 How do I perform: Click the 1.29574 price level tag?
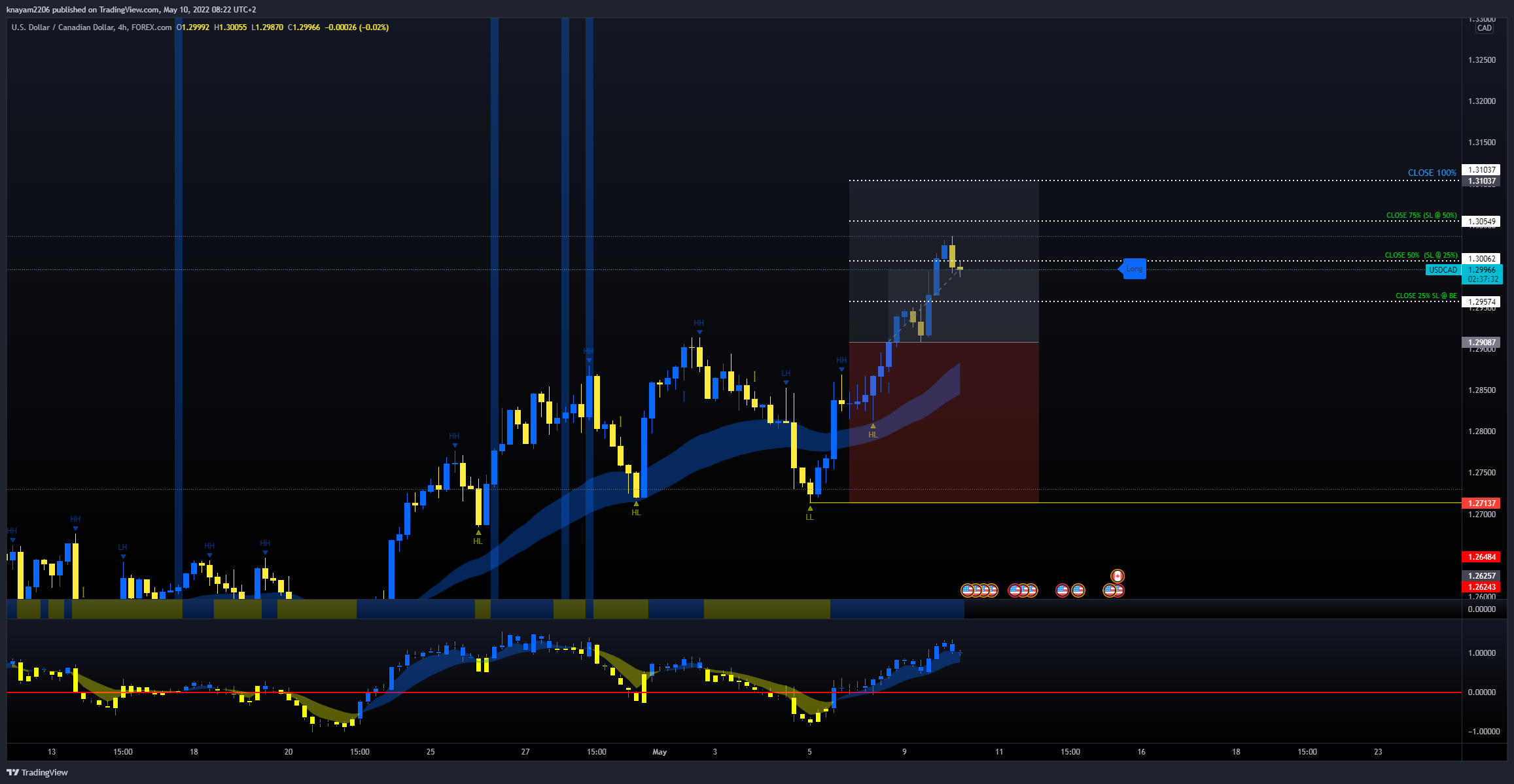[x=1481, y=302]
